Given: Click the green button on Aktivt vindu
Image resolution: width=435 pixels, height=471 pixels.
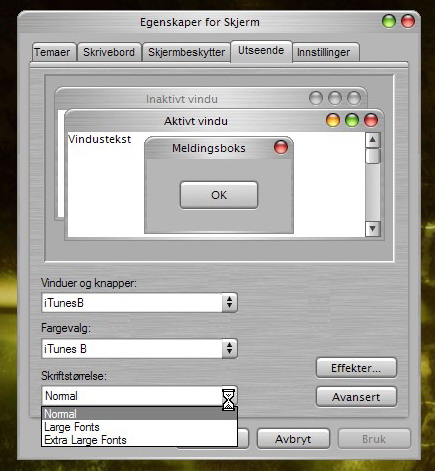Looking at the screenshot, I should pyautogui.click(x=352, y=120).
